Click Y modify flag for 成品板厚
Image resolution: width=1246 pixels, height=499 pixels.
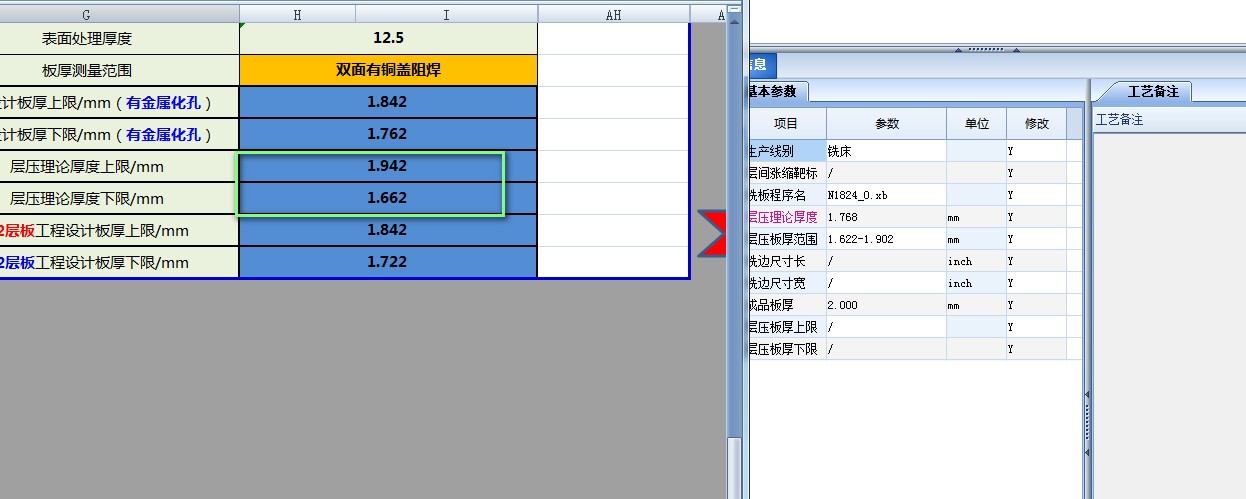1036,305
